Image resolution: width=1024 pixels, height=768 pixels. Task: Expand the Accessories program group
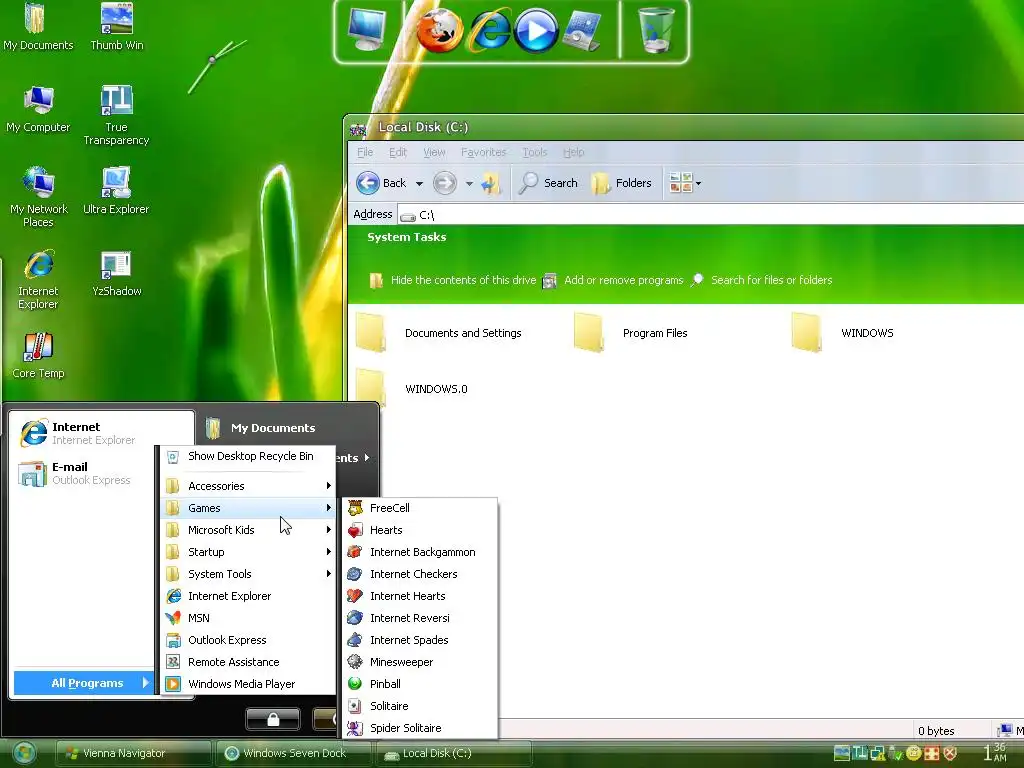click(248, 486)
